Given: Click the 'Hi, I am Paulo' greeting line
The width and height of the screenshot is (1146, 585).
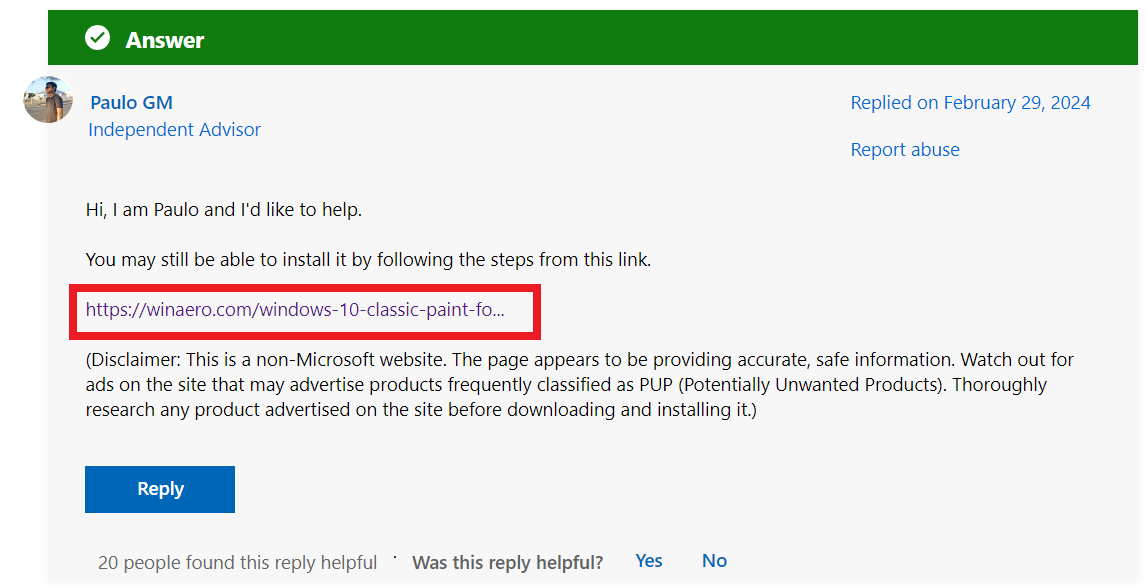Looking at the screenshot, I should point(224,211).
